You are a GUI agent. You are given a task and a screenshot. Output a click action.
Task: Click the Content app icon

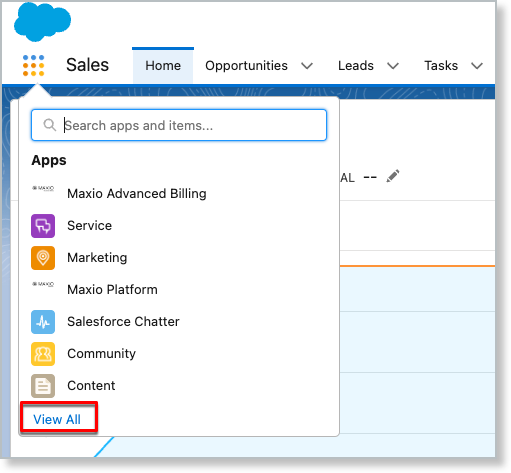pyautogui.click(x=43, y=386)
